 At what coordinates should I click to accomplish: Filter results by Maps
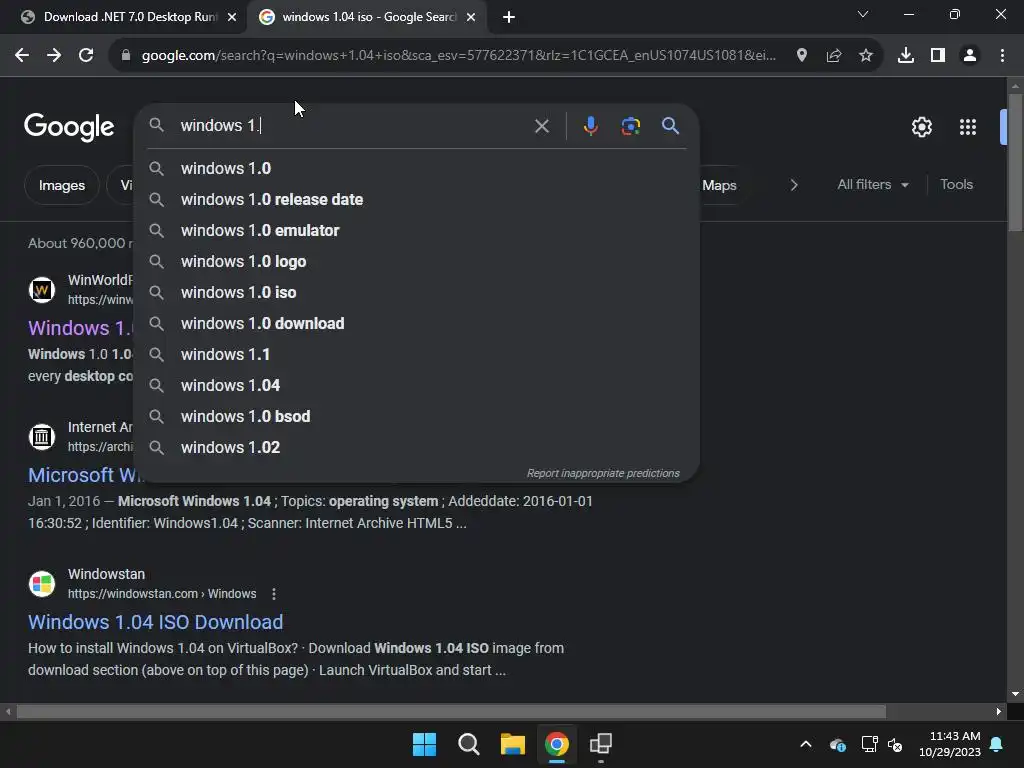[719, 185]
